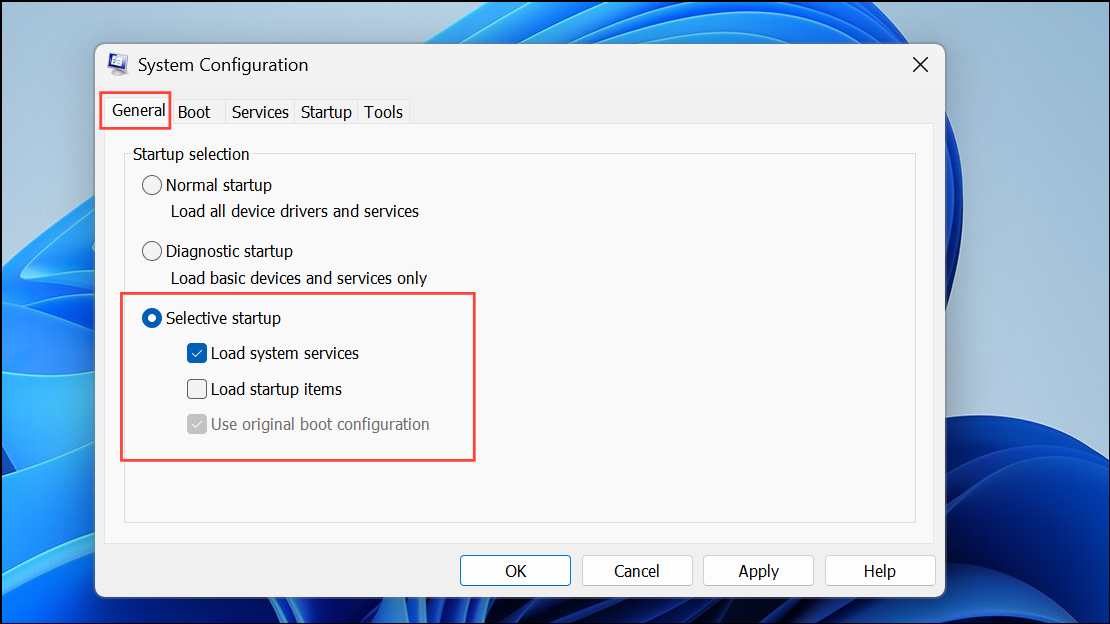Click the 'Startup selection' group label
Image resolution: width=1110 pixels, height=624 pixels.
coord(191,154)
